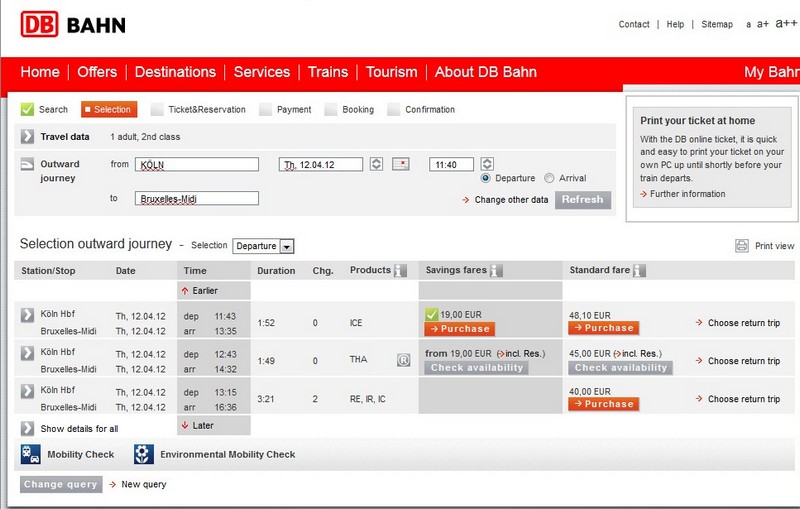Screen dimensions: 800x509
Task: Open the Home menu
Action: [40, 72]
